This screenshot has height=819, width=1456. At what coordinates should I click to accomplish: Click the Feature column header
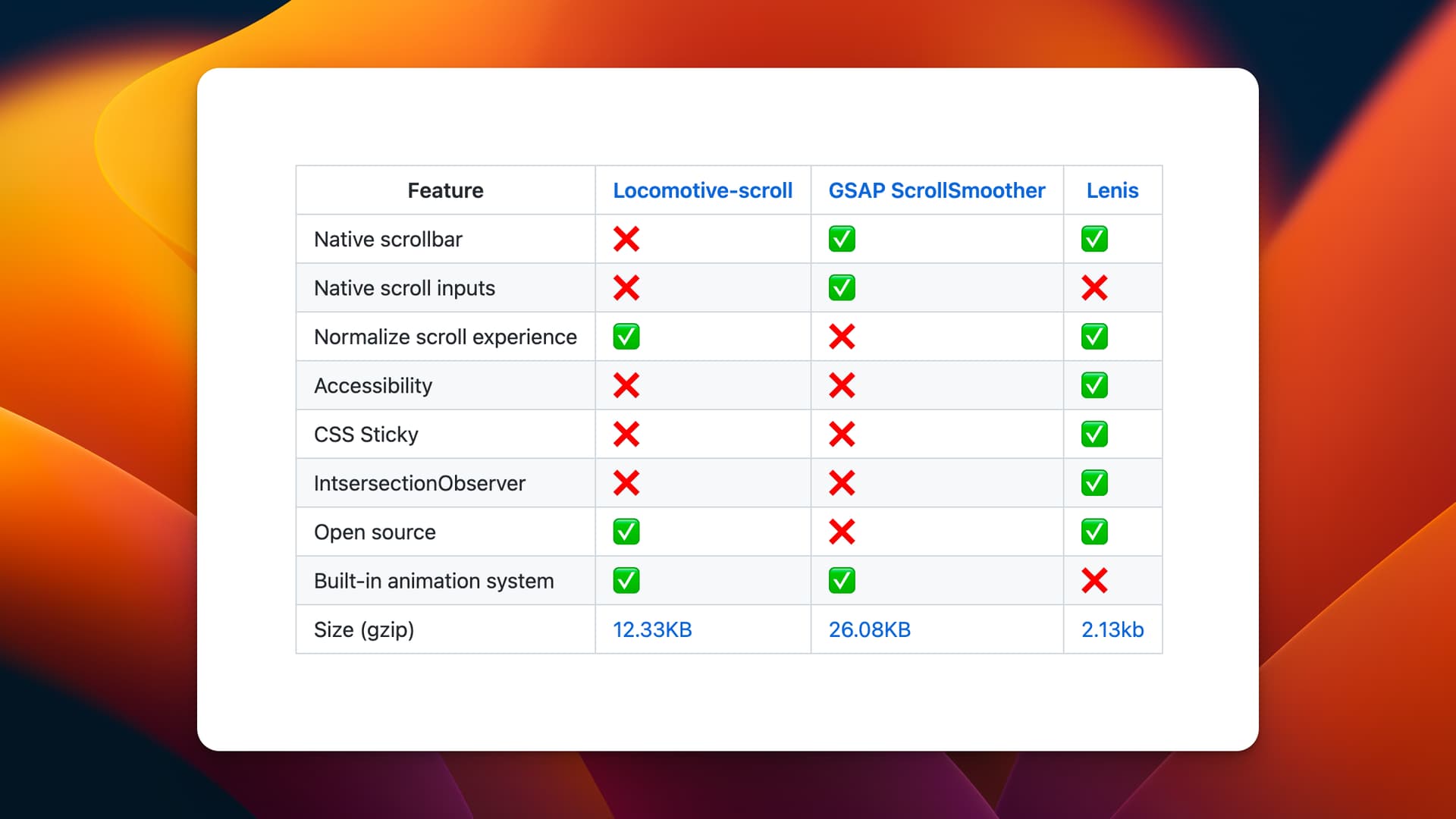click(x=445, y=190)
